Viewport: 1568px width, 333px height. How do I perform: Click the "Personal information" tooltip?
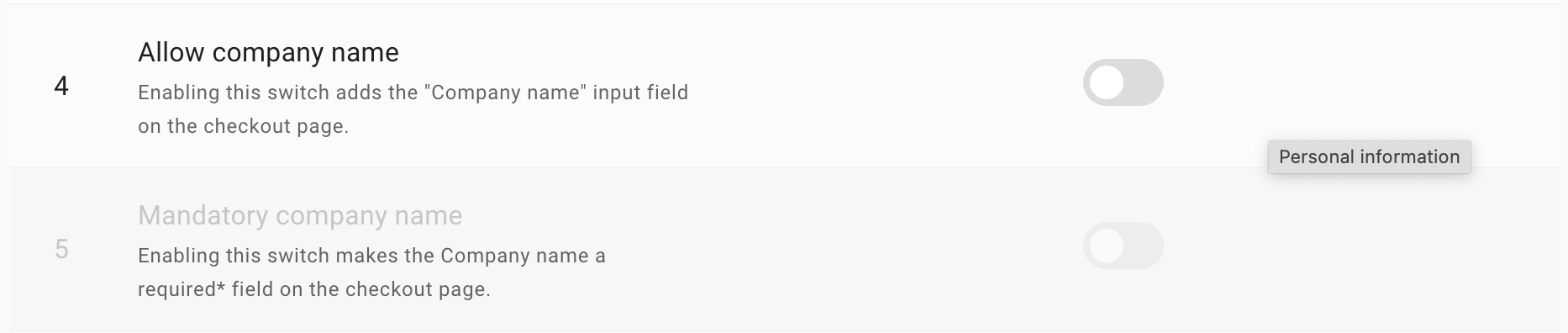(1369, 157)
